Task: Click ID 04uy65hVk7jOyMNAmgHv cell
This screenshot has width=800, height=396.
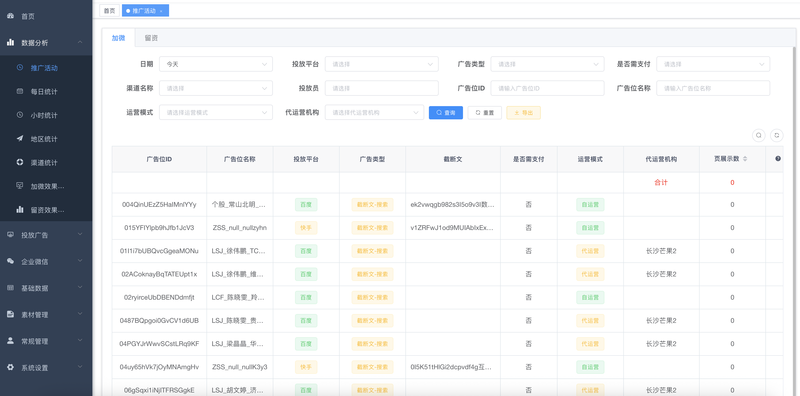Action: point(159,367)
